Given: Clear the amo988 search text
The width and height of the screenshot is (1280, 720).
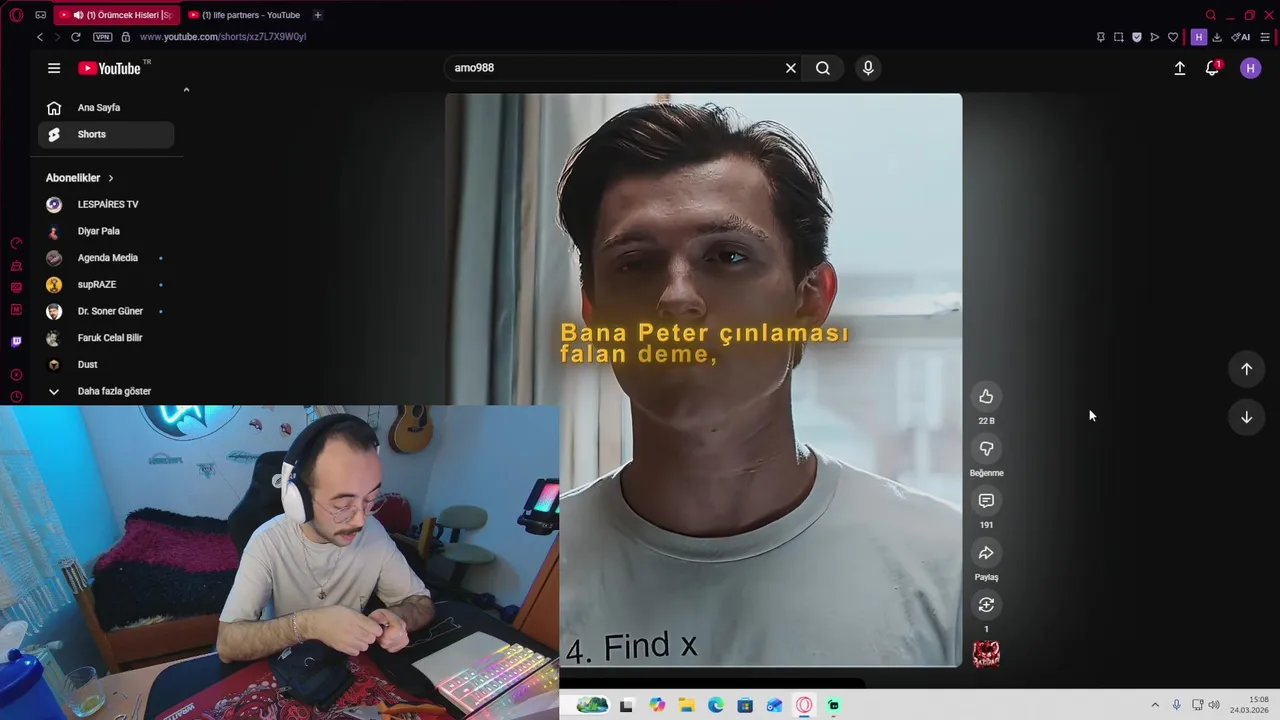Looking at the screenshot, I should (791, 68).
